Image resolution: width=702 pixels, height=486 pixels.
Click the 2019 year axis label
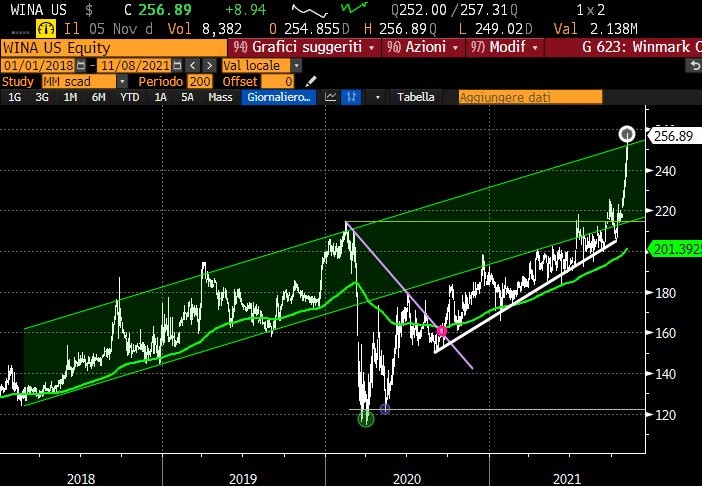point(243,479)
